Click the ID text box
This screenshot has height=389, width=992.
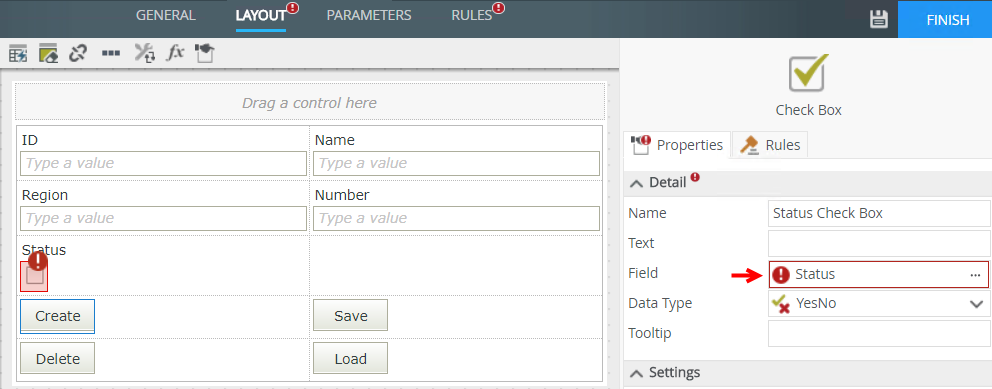click(x=163, y=163)
